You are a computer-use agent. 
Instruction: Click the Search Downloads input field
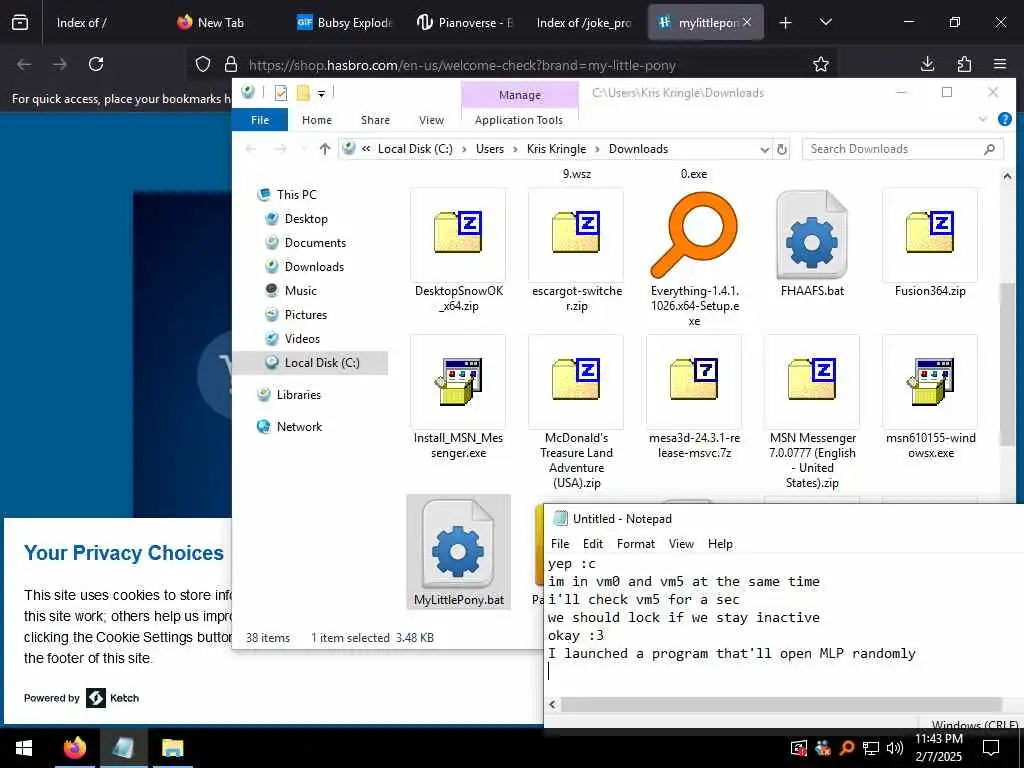tap(902, 149)
